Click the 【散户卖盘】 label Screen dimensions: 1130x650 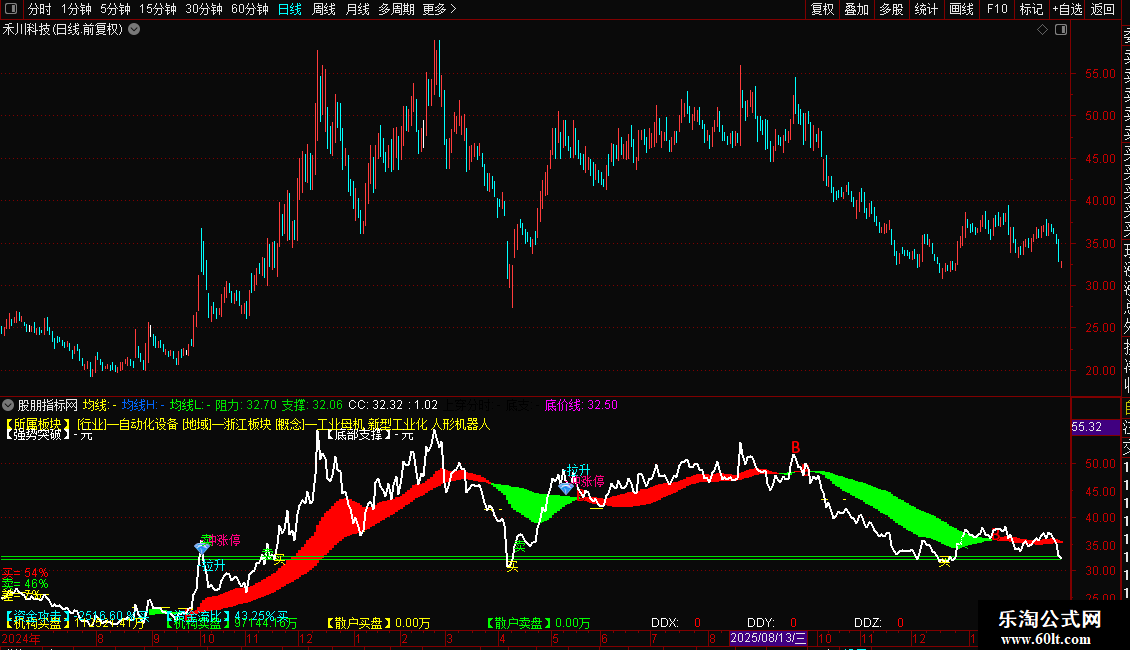click(x=519, y=623)
